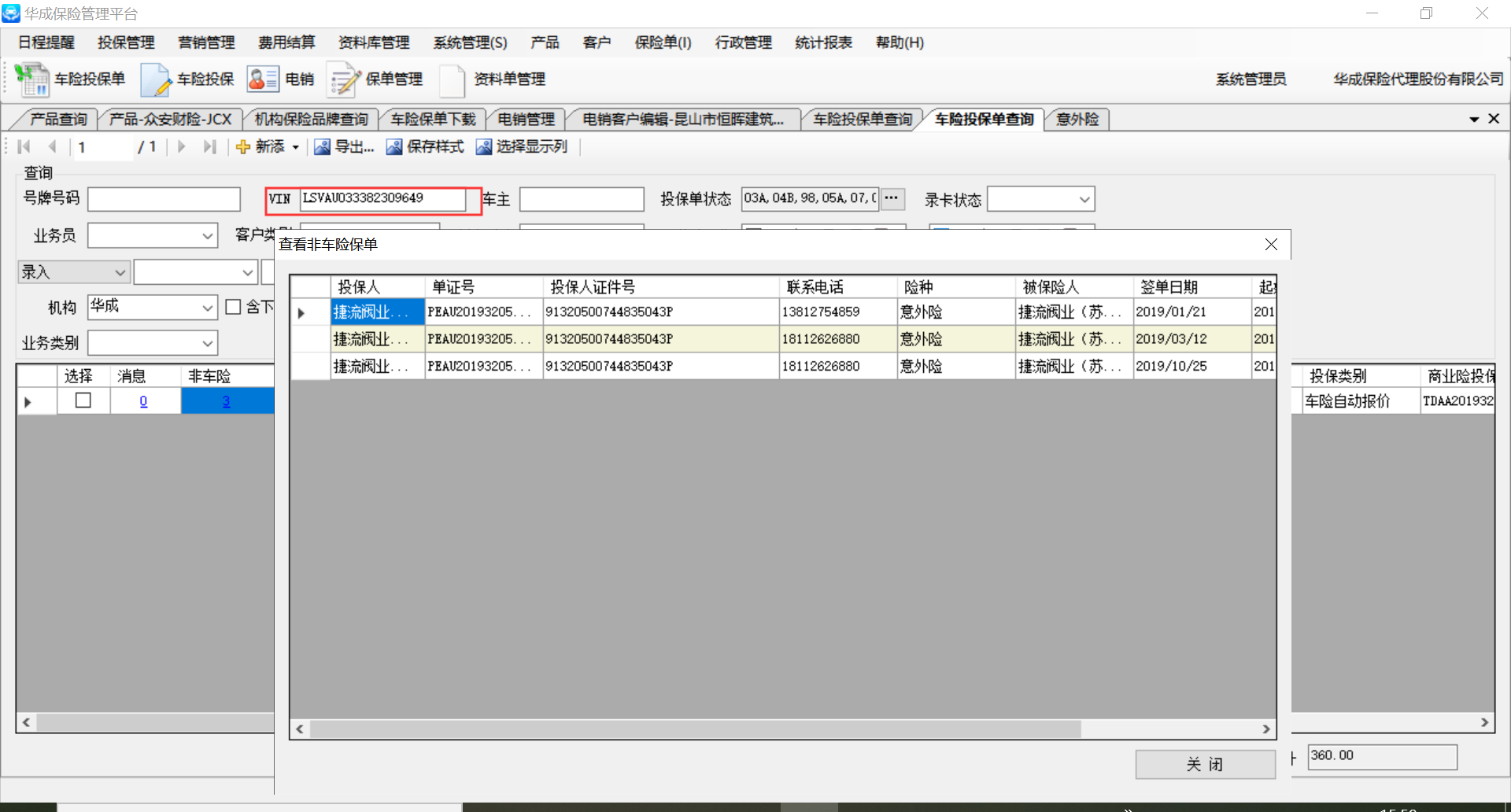Go to last record arrow

(x=209, y=146)
